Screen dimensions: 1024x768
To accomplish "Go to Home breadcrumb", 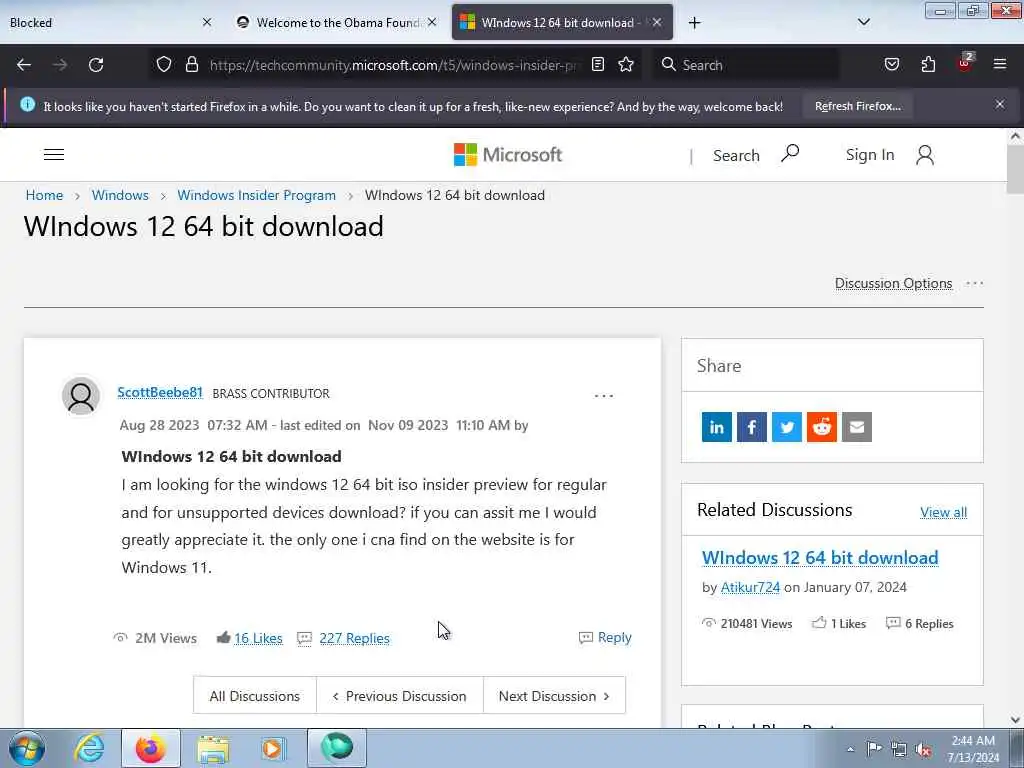I will point(44,195).
